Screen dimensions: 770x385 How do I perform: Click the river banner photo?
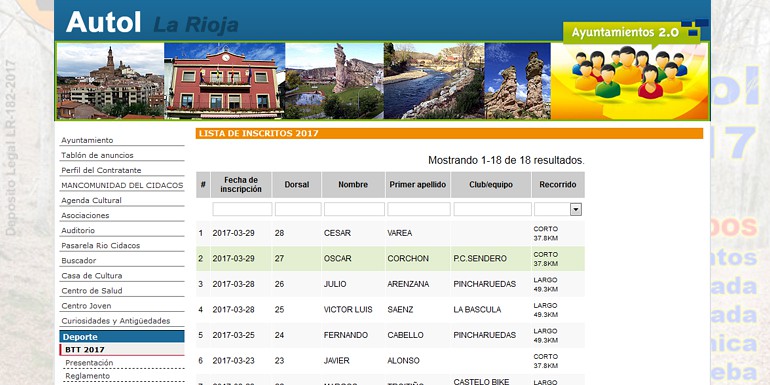(x=434, y=81)
